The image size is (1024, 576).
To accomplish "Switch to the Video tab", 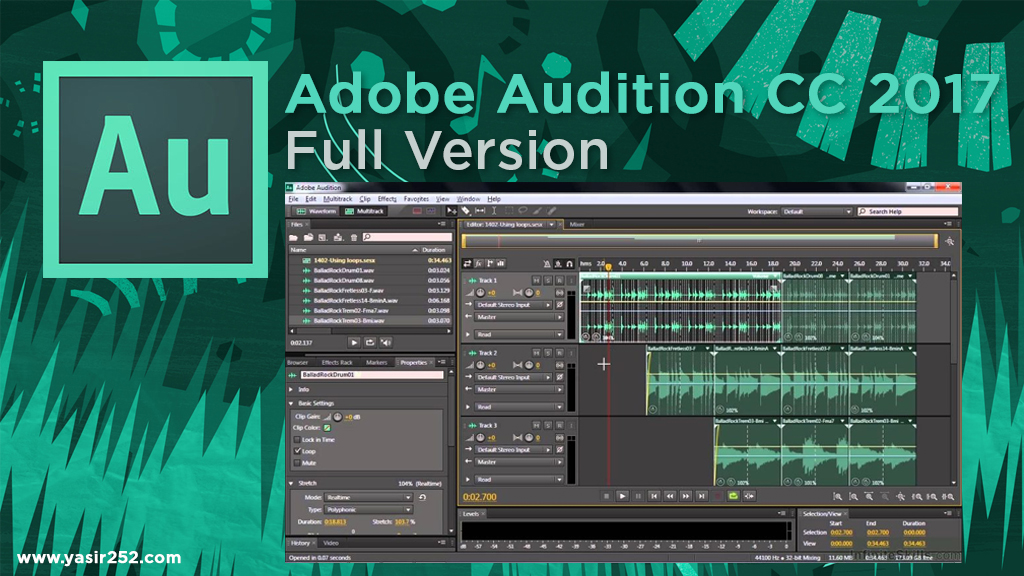I will coord(331,543).
